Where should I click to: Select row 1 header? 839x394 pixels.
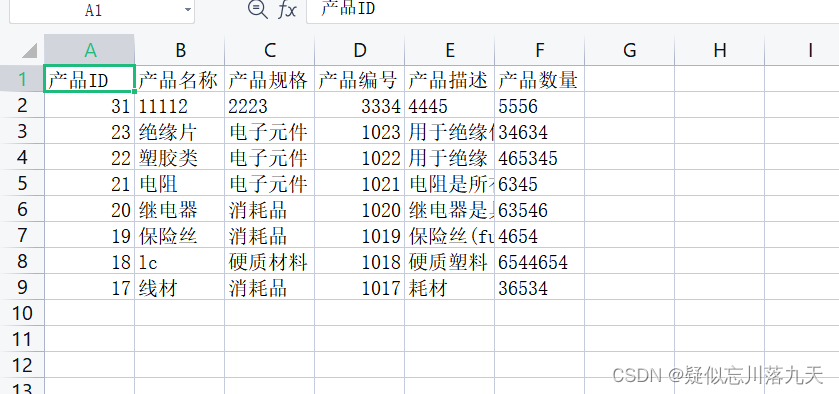pos(22,79)
